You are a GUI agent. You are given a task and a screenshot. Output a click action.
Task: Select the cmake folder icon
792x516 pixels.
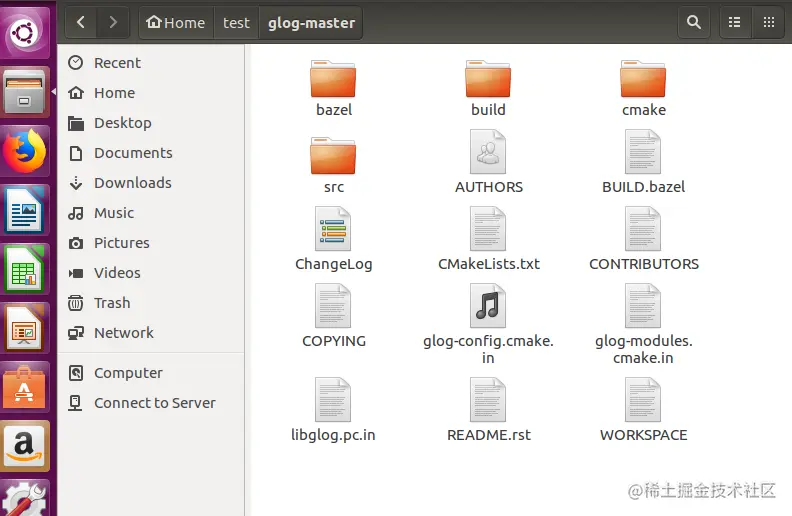643,79
